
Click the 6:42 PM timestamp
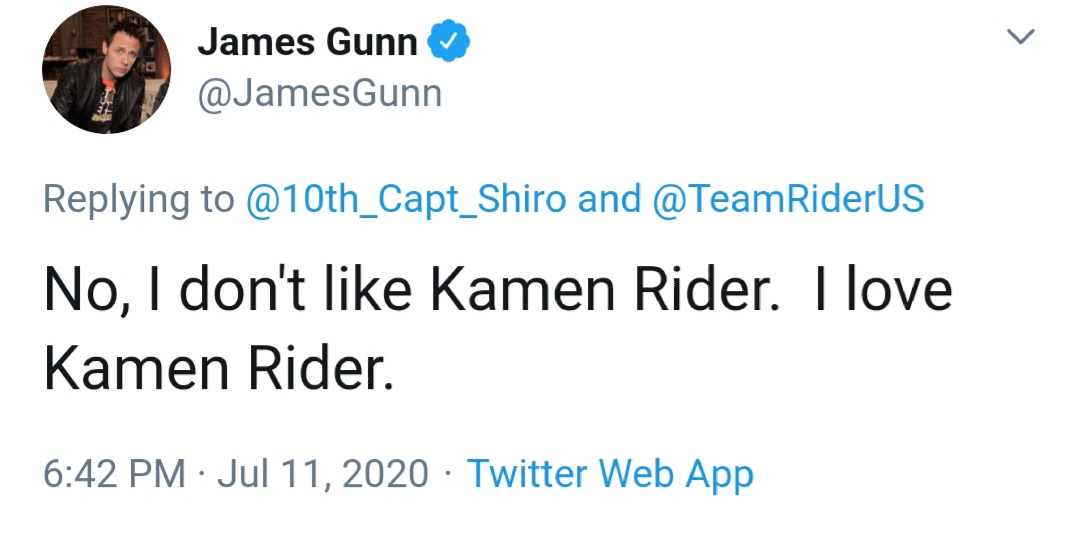click(x=114, y=473)
